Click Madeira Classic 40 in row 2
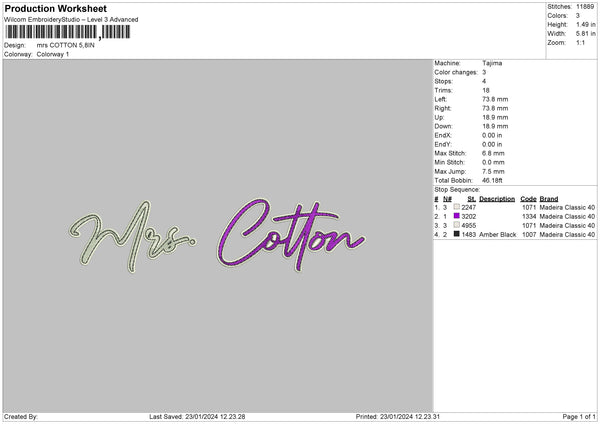The width and height of the screenshot is (600, 424). (x=567, y=217)
